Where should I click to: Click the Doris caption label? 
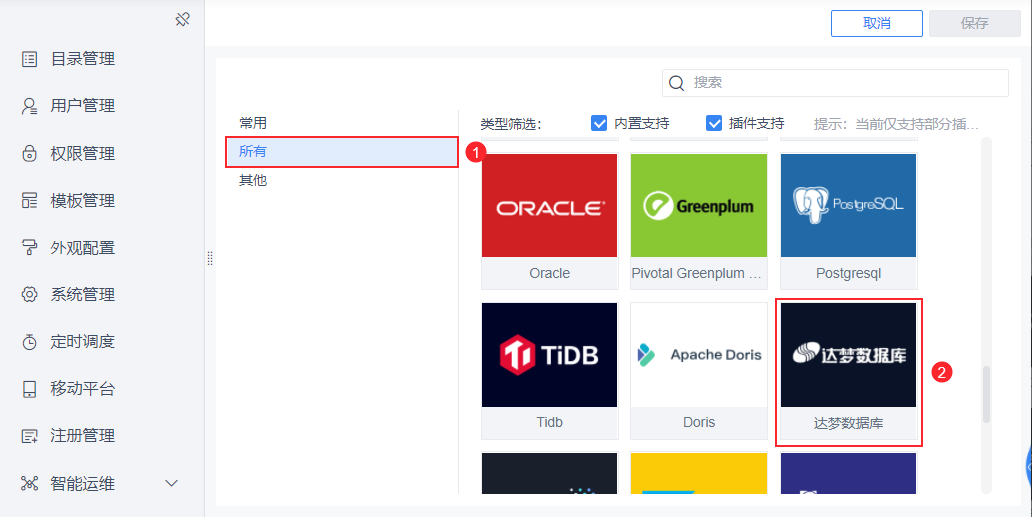699,422
